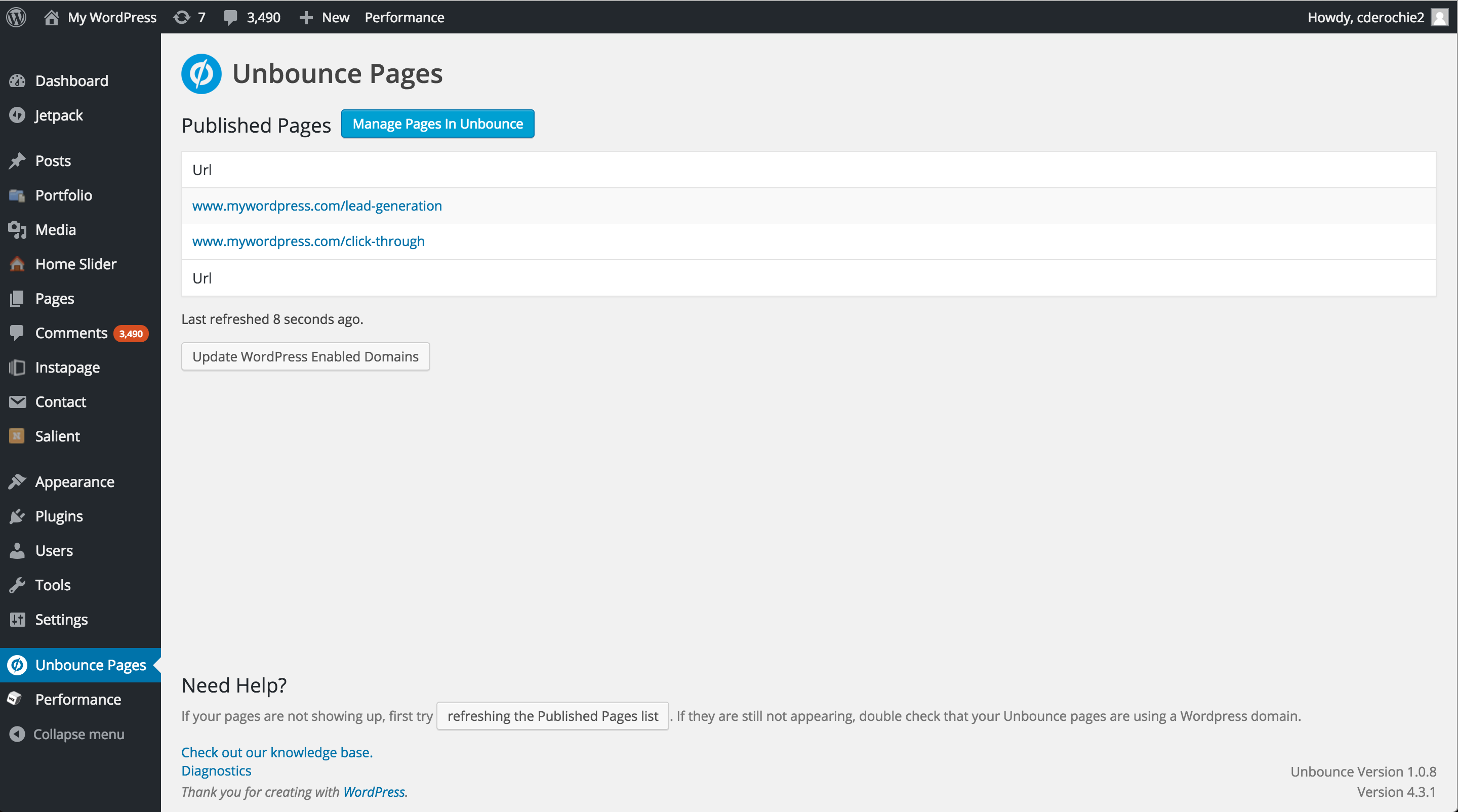Click the Instapage icon in sidebar
The height and width of the screenshot is (812, 1458).
point(17,367)
